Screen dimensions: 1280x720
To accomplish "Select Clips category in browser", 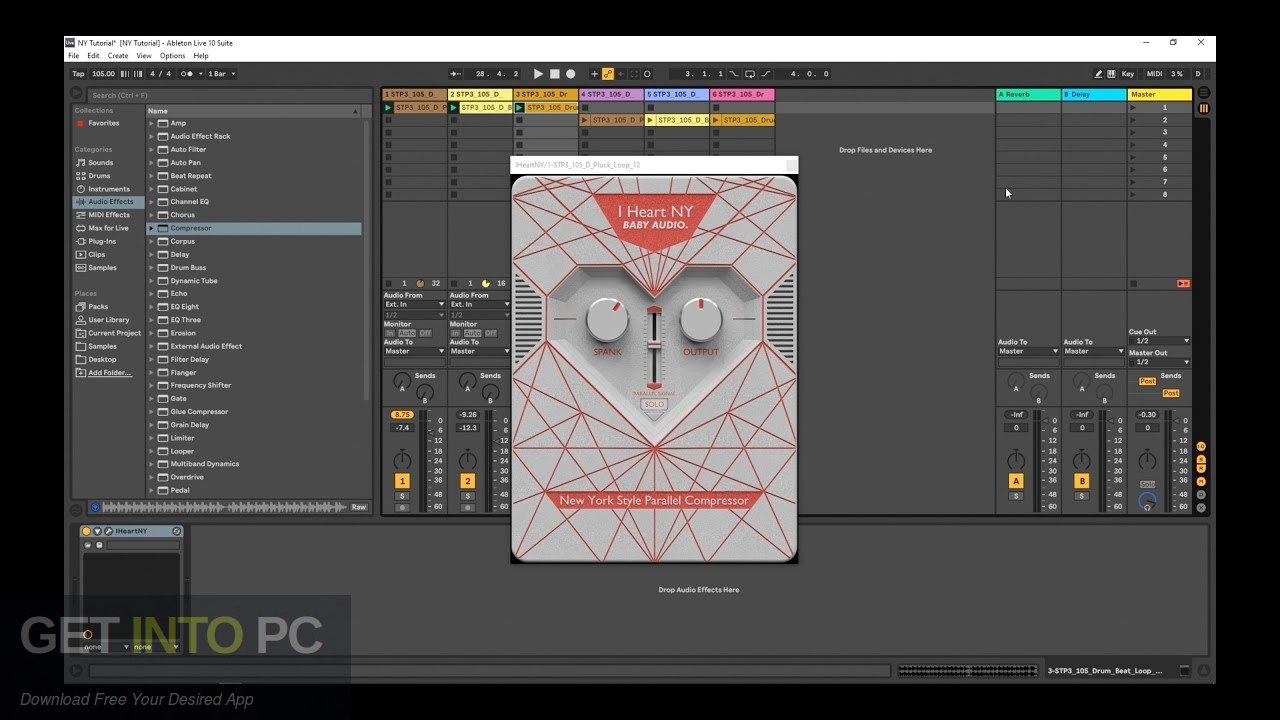I will (96, 254).
